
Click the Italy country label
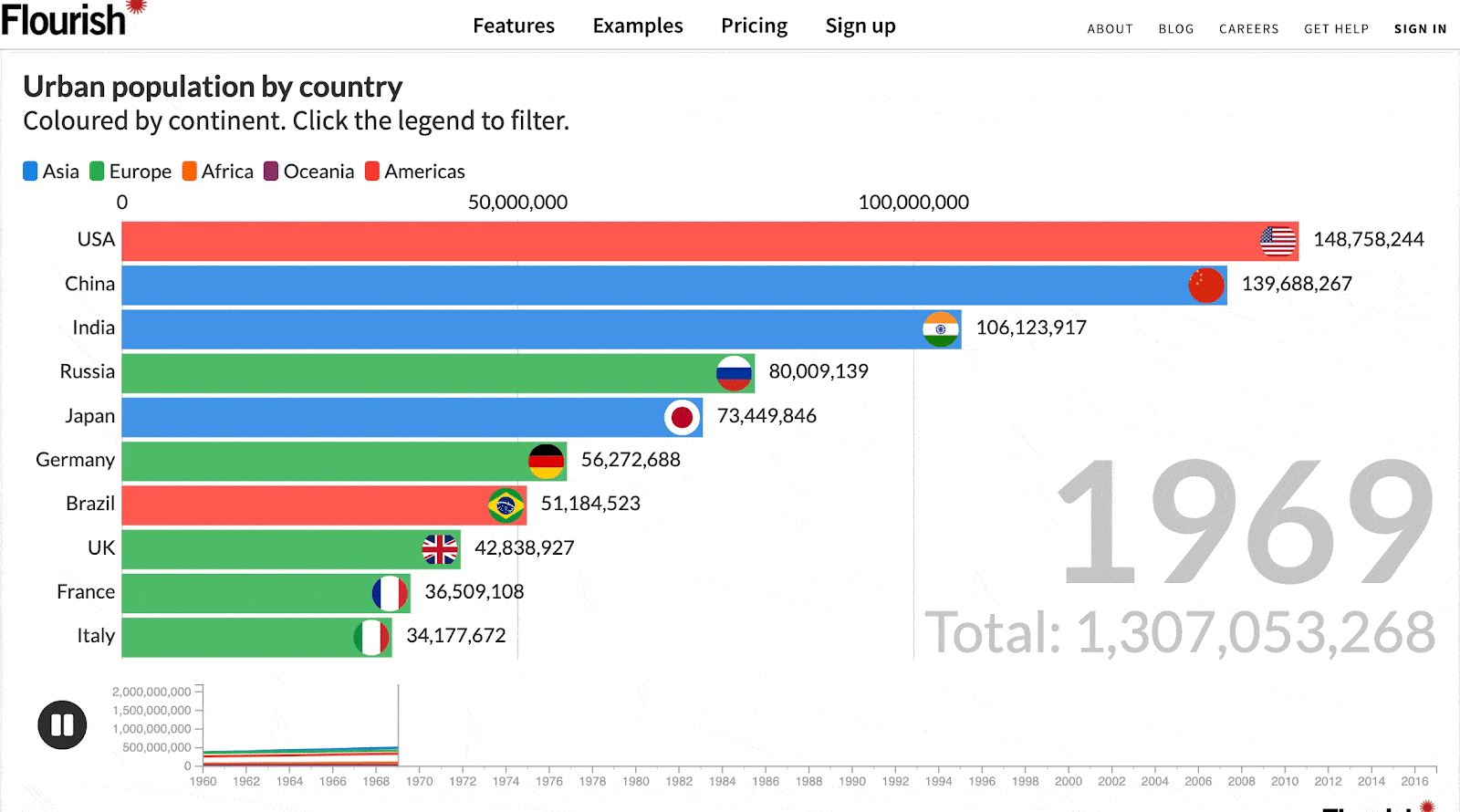coord(96,636)
